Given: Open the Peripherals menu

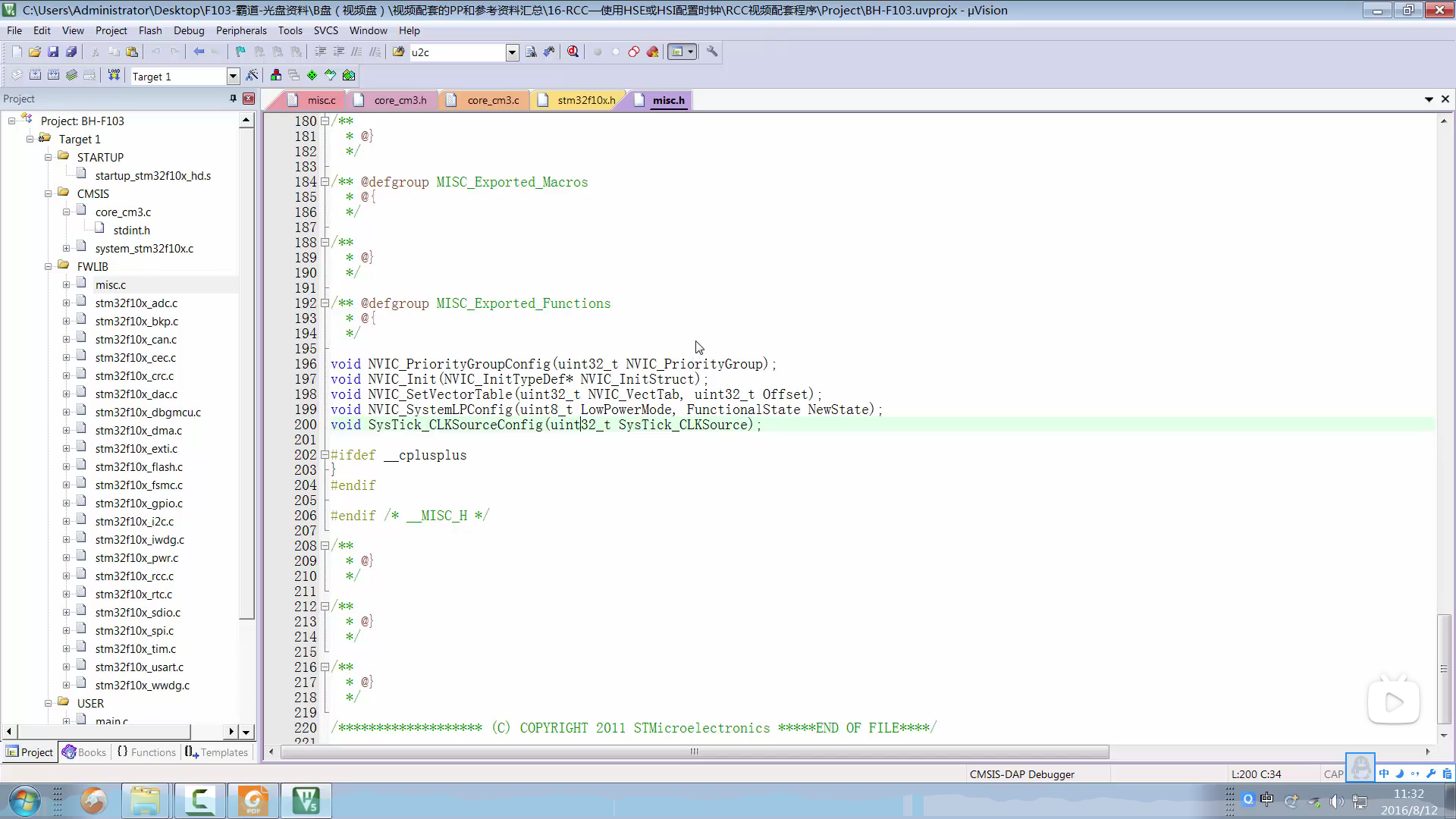Looking at the screenshot, I should tap(241, 30).
